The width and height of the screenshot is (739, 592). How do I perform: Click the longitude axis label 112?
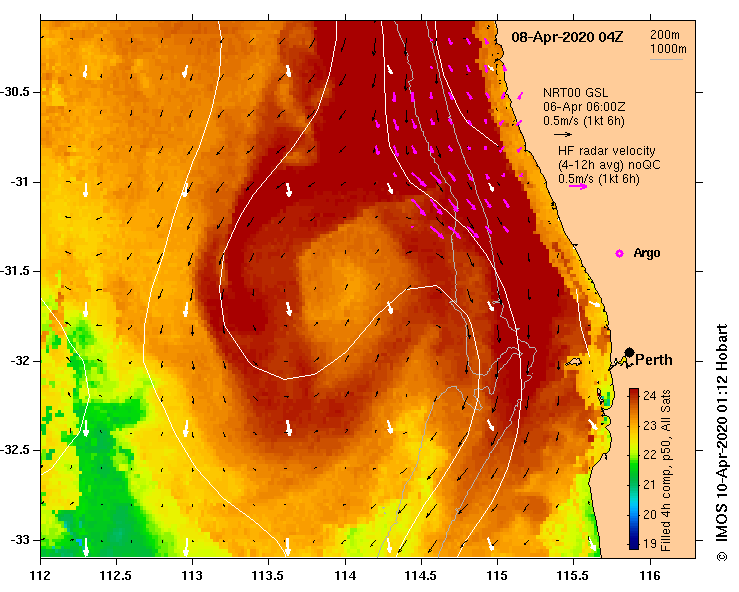coord(41,576)
